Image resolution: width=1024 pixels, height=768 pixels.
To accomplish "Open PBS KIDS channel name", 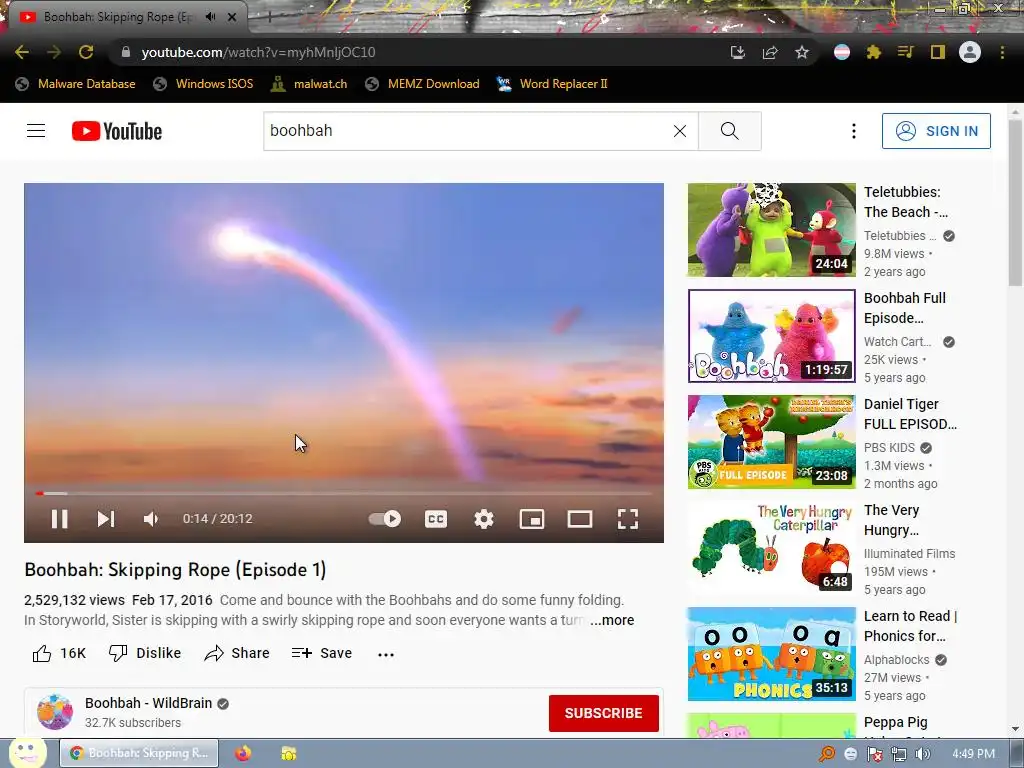I will coord(889,447).
